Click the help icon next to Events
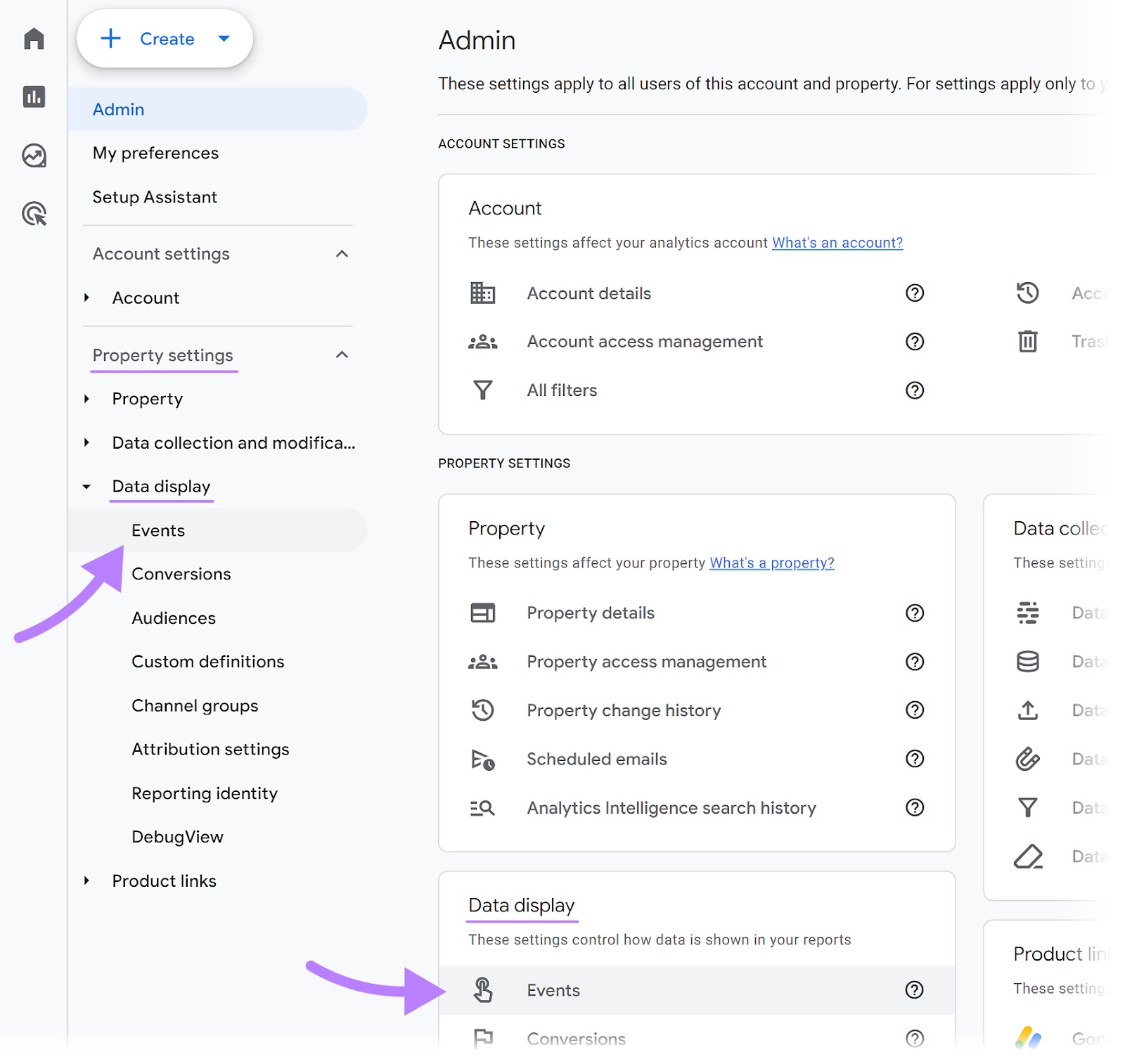The width and height of the screenshot is (1125, 1064). [x=915, y=990]
